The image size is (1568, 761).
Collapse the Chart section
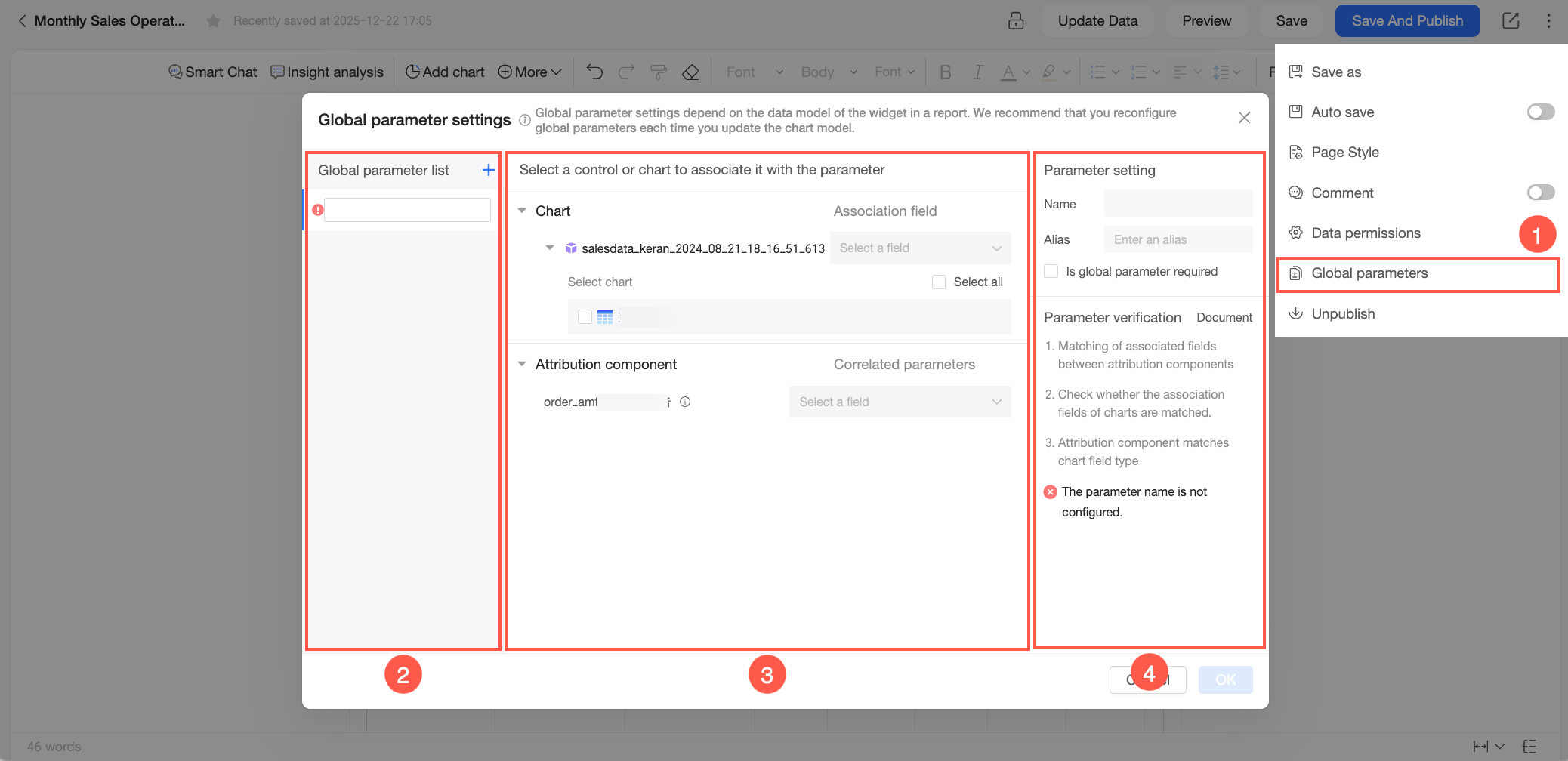[x=522, y=211]
